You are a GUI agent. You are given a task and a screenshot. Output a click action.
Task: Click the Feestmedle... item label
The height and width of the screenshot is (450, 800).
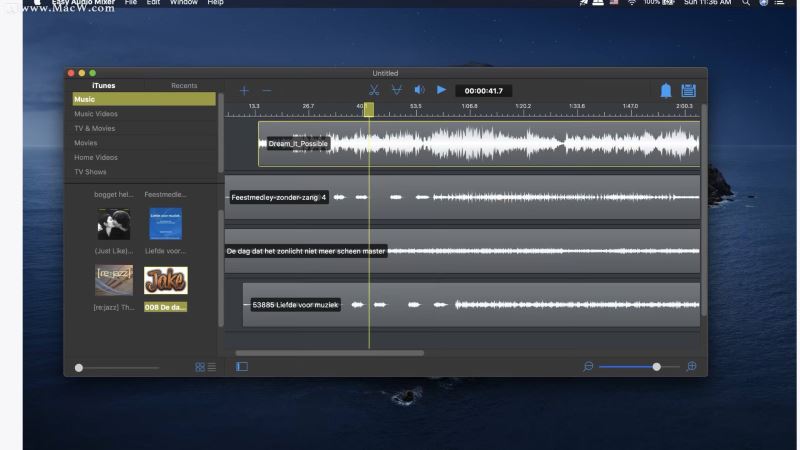[x=165, y=194]
